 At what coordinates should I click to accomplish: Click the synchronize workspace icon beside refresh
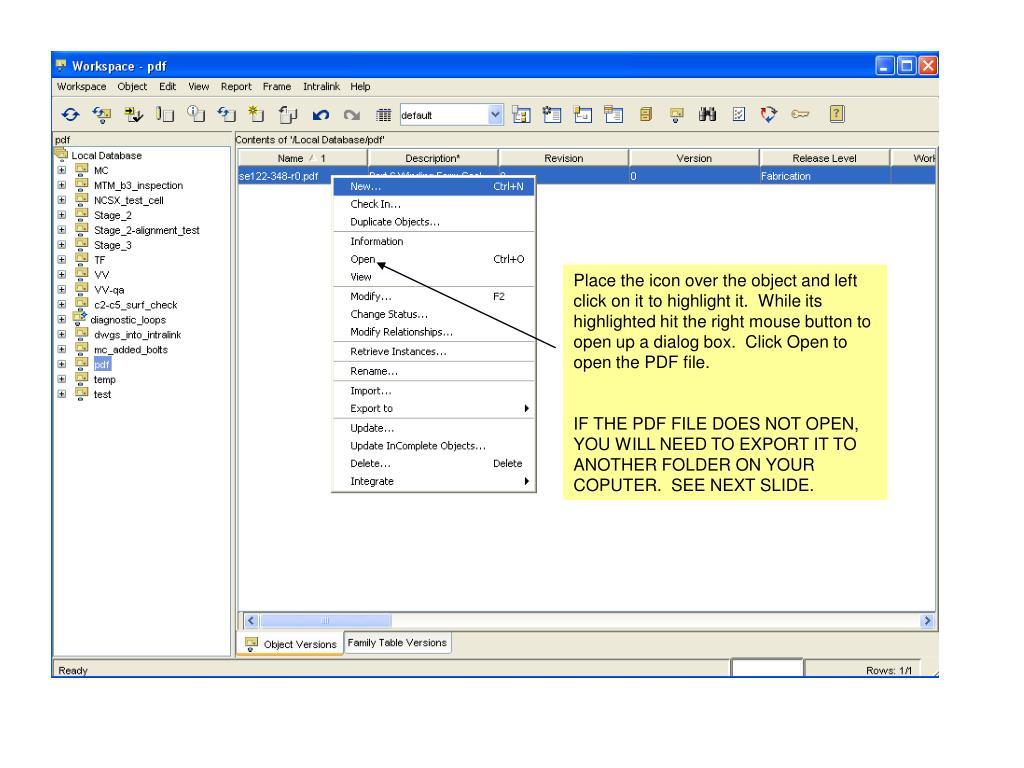coord(101,115)
